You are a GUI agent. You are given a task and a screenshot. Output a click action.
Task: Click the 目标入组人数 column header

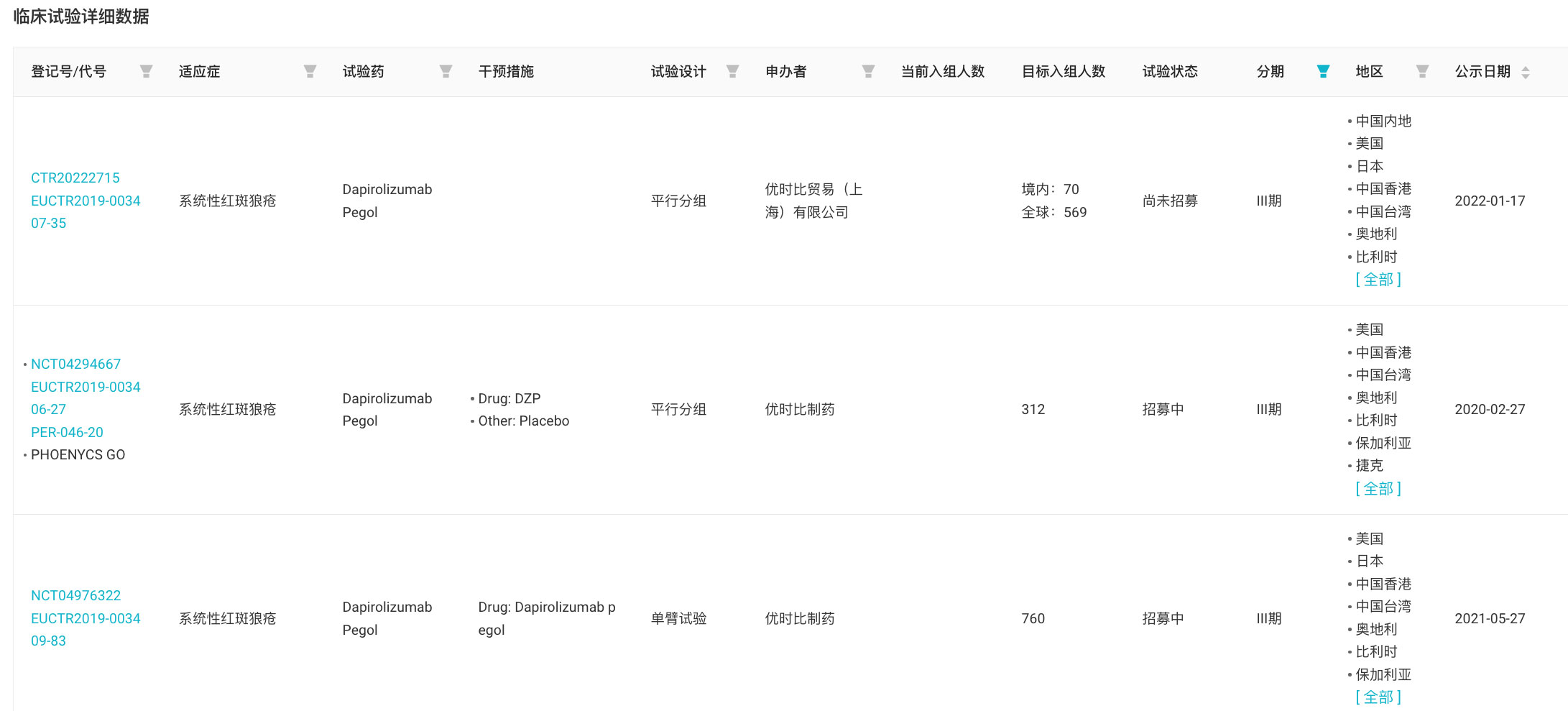[1063, 71]
